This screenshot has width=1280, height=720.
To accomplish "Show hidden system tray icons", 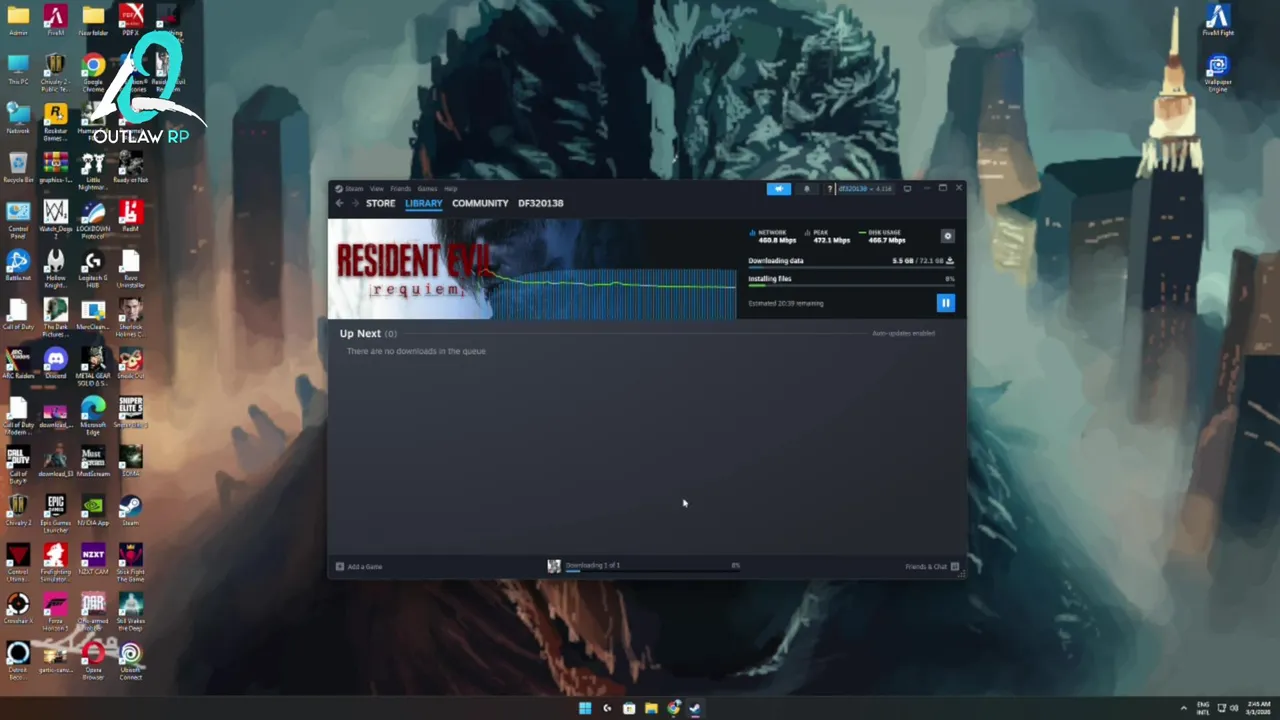I will pos(1184,708).
